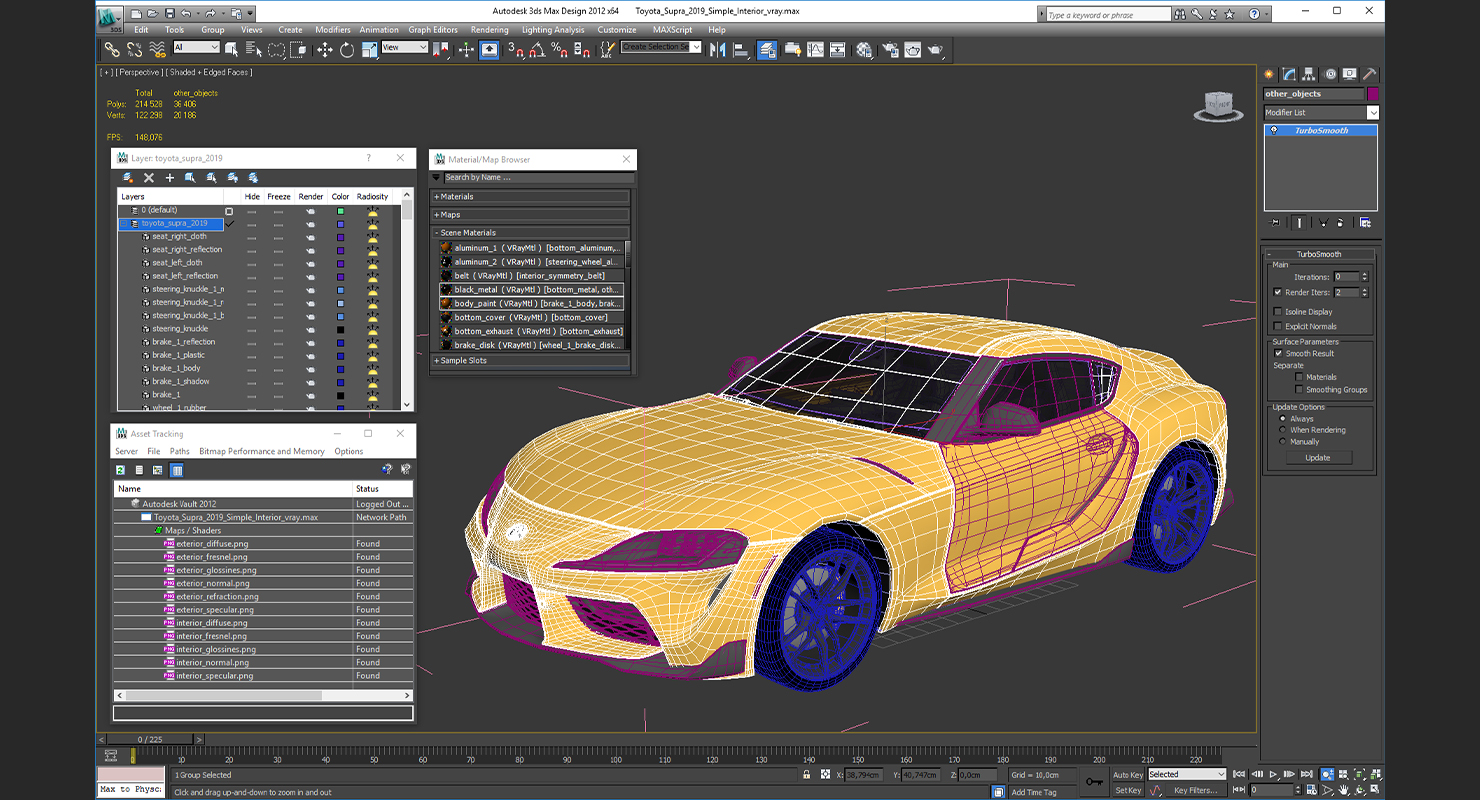Toggle the Angle Snap icon
This screenshot has width=1480, height=800.
[538, 49]
